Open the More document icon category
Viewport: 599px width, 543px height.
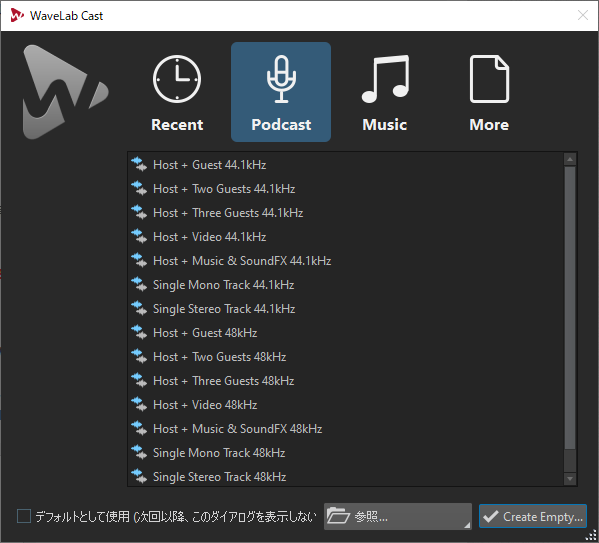point(489,79)
